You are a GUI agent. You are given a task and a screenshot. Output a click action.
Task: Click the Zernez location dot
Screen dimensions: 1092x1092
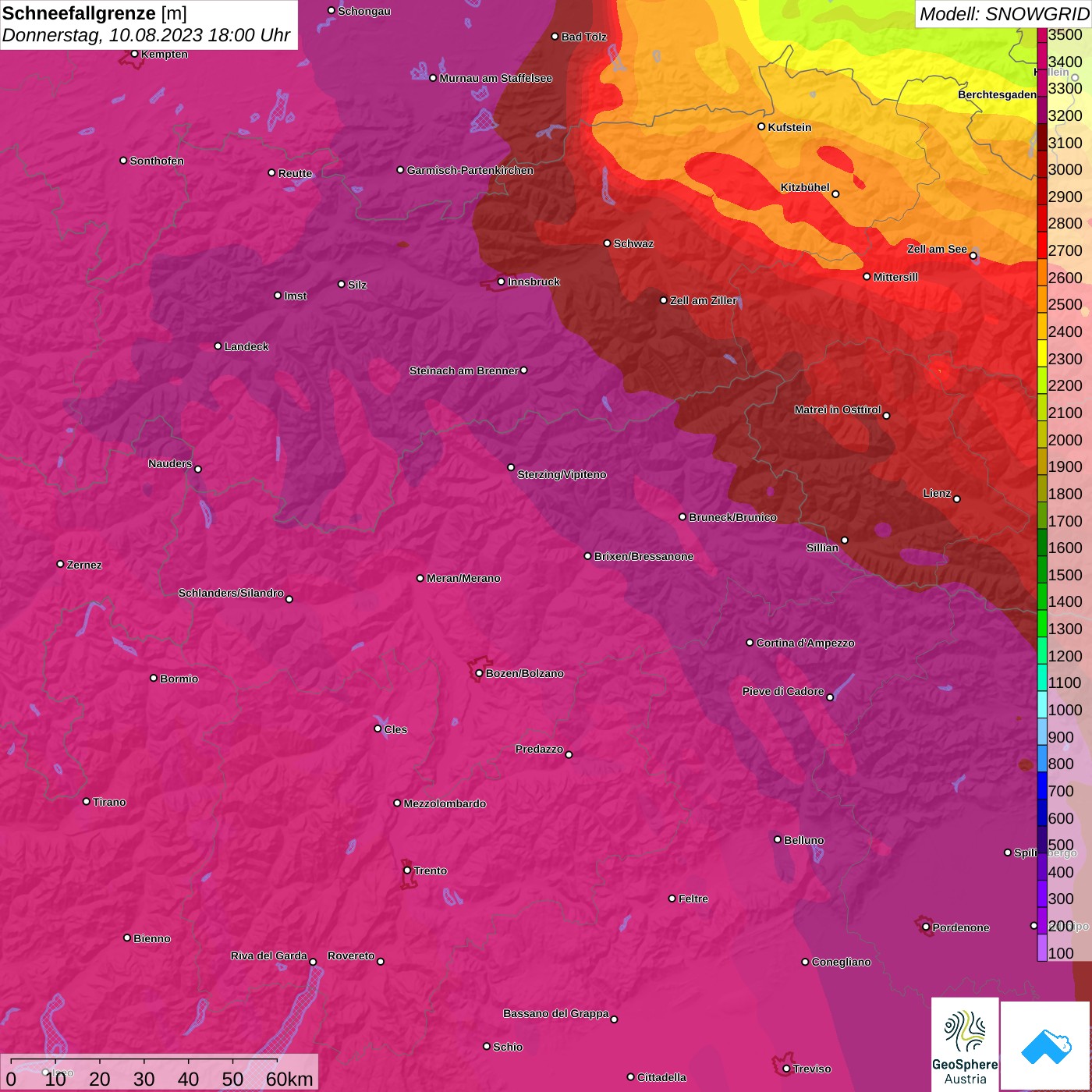[60, 564]
